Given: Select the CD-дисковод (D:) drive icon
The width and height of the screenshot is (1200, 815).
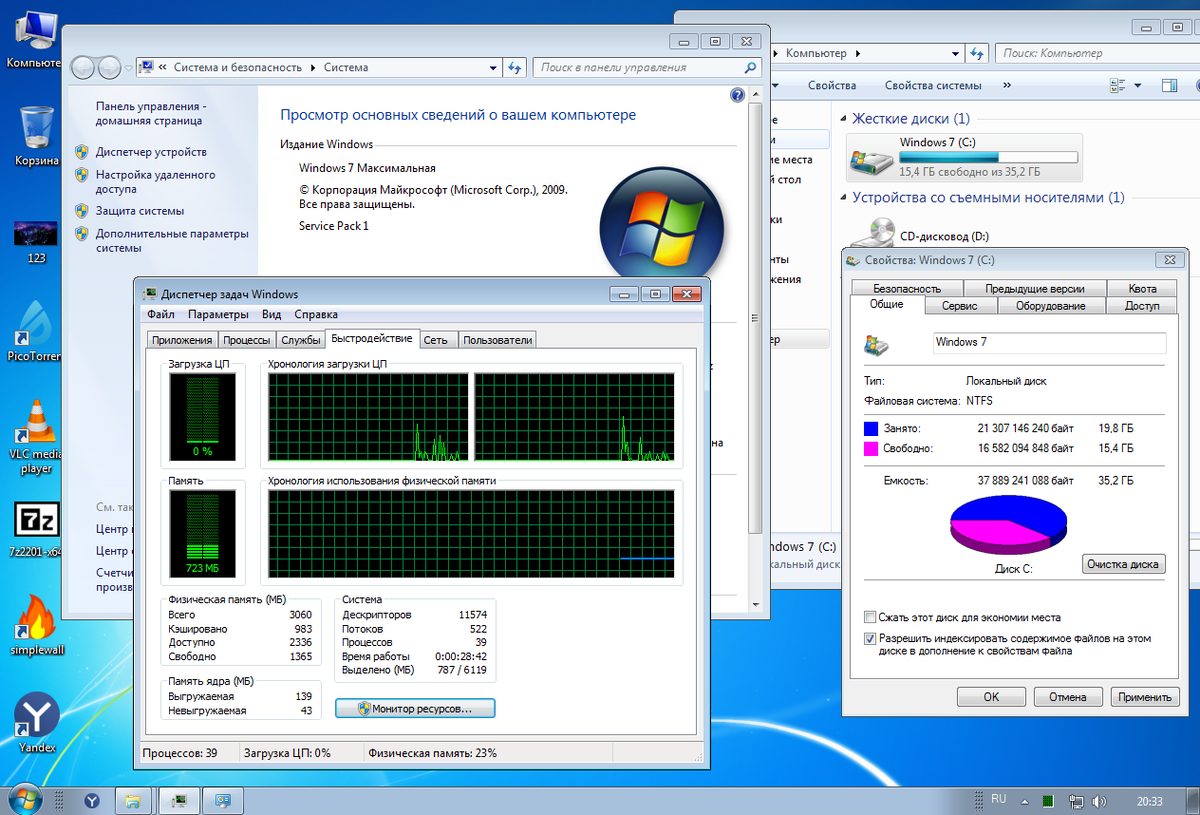Looking at the screenshot, I should (x=881, y=232).
